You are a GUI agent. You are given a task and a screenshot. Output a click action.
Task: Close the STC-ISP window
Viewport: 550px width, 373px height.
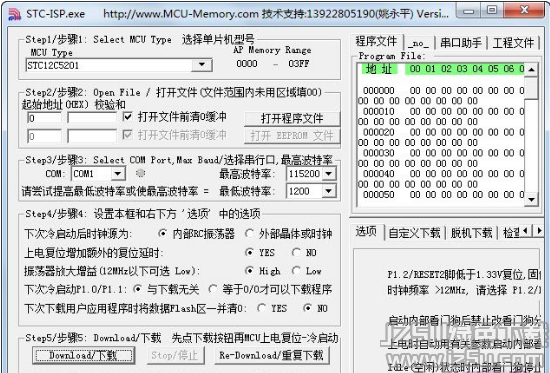[525, 11]
